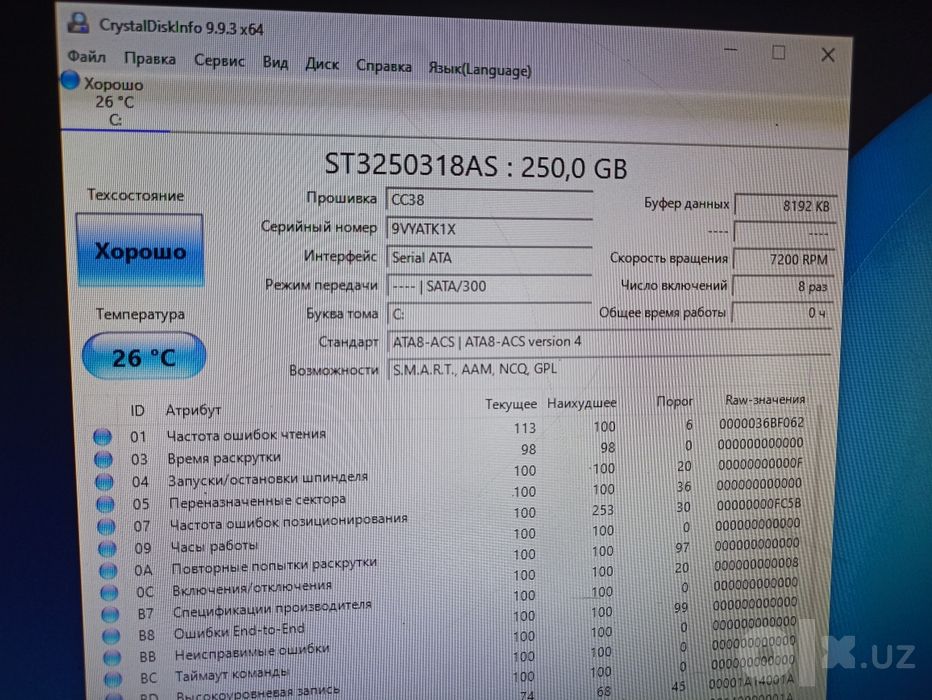Click the Наихудшее column header
Screen dimensions: 932x700
[x=581, y=403]
